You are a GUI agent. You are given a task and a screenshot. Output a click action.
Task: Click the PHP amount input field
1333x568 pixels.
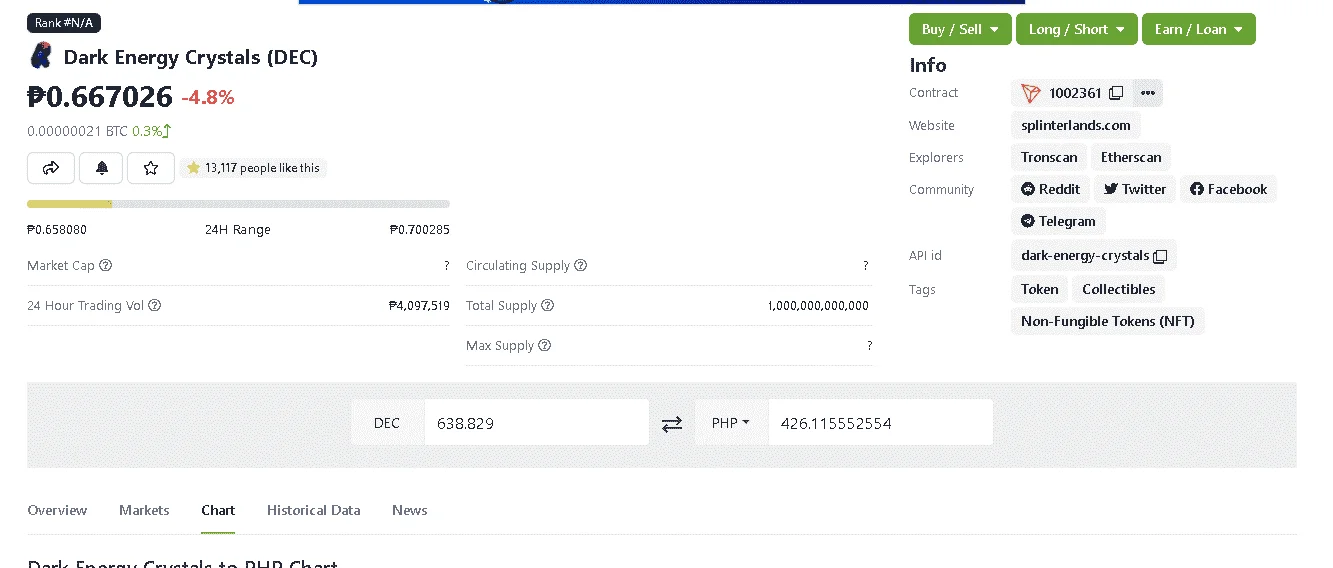[x=881, y=423]
